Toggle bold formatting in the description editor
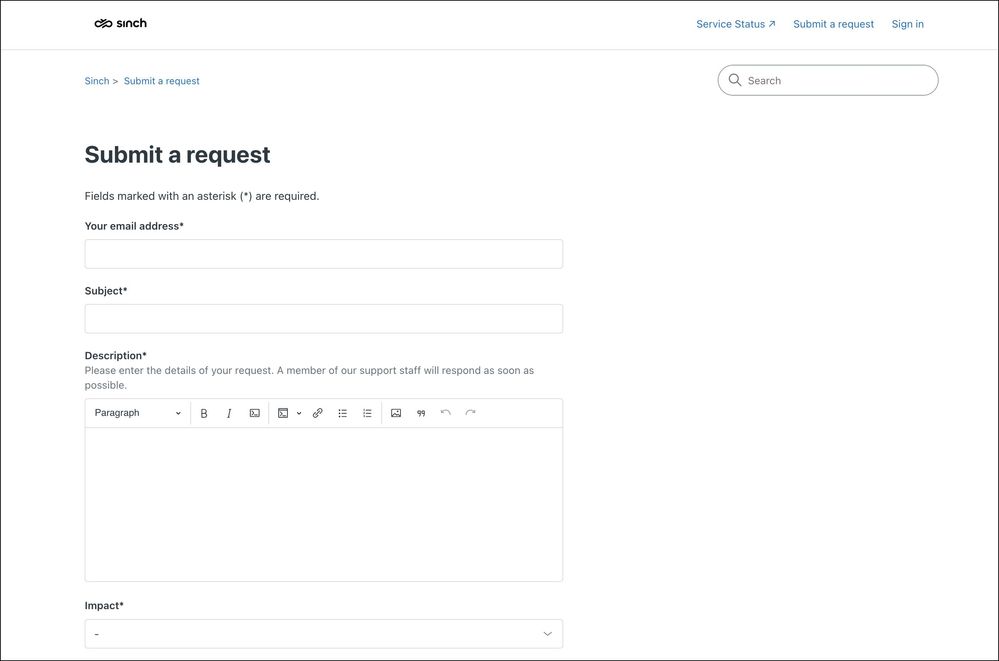999x661 pixels. point(204,413)
